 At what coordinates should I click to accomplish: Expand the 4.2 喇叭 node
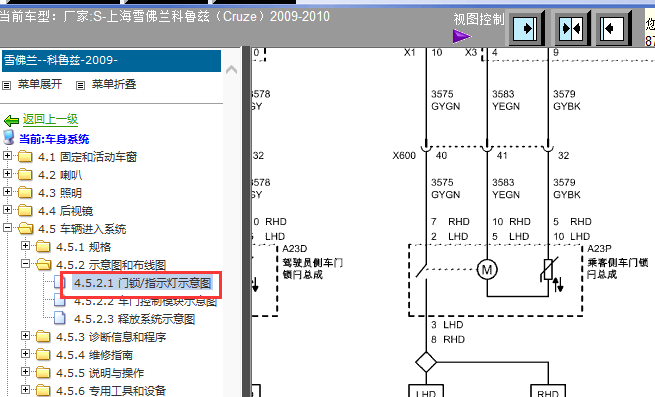[7, 173]
